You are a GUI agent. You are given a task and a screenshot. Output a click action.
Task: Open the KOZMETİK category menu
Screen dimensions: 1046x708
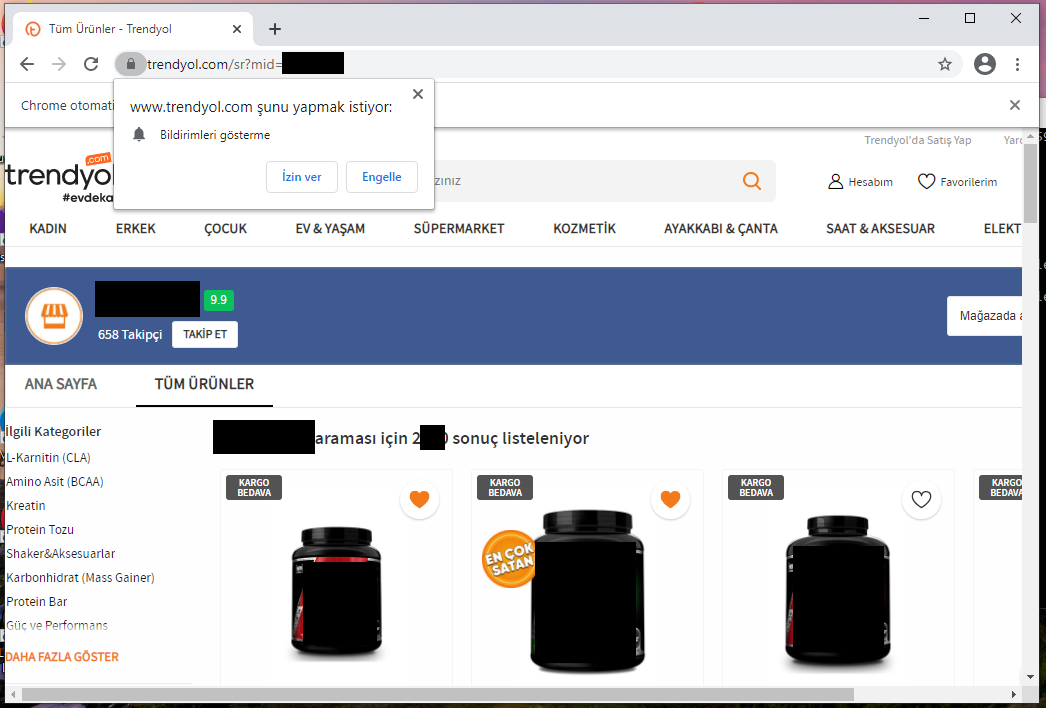pyautogui.click(x=584, y=228)
